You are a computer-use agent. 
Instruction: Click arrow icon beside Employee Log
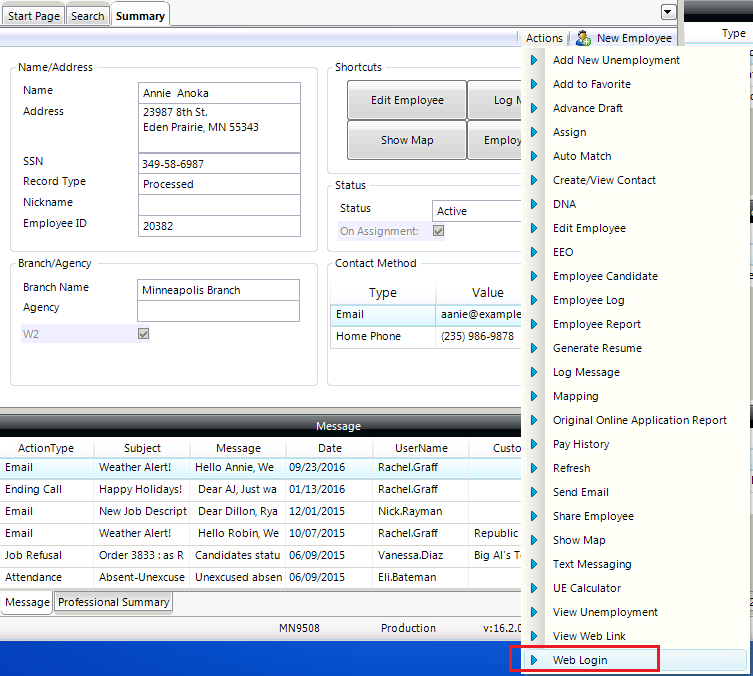point(534,300)
